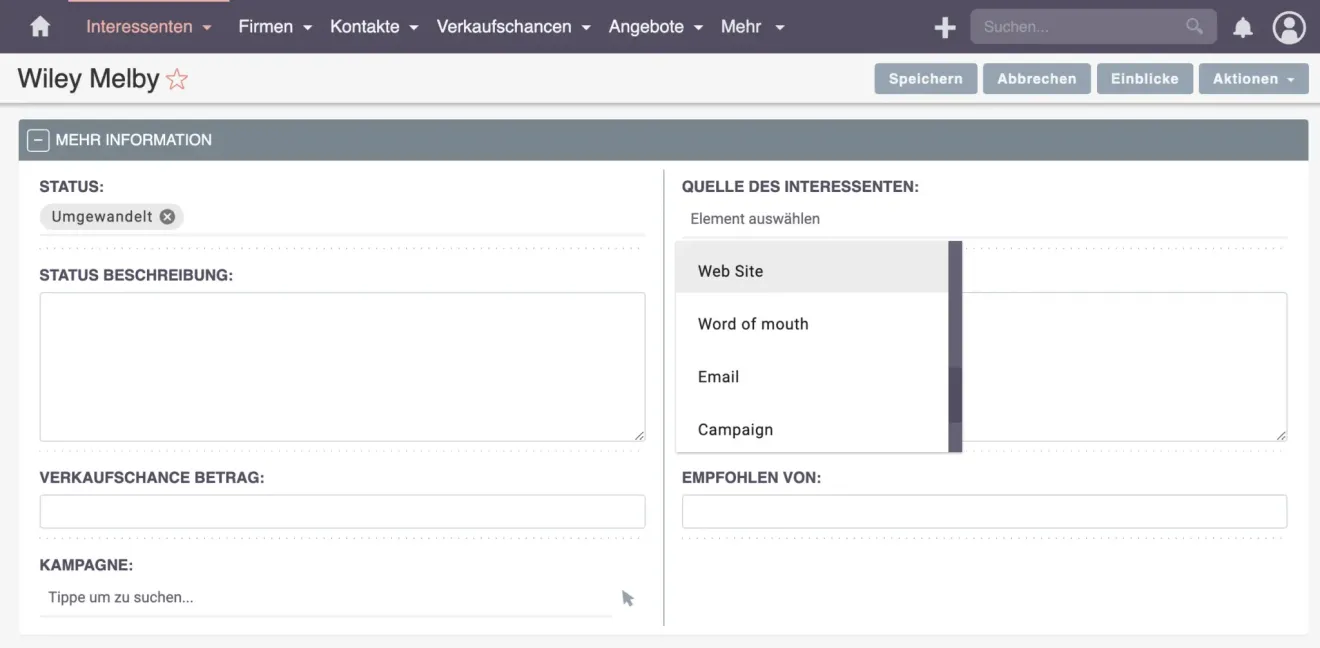1320x648 pixels.
Task: Click the Speichern button
Action: click(x=925, y=78)
